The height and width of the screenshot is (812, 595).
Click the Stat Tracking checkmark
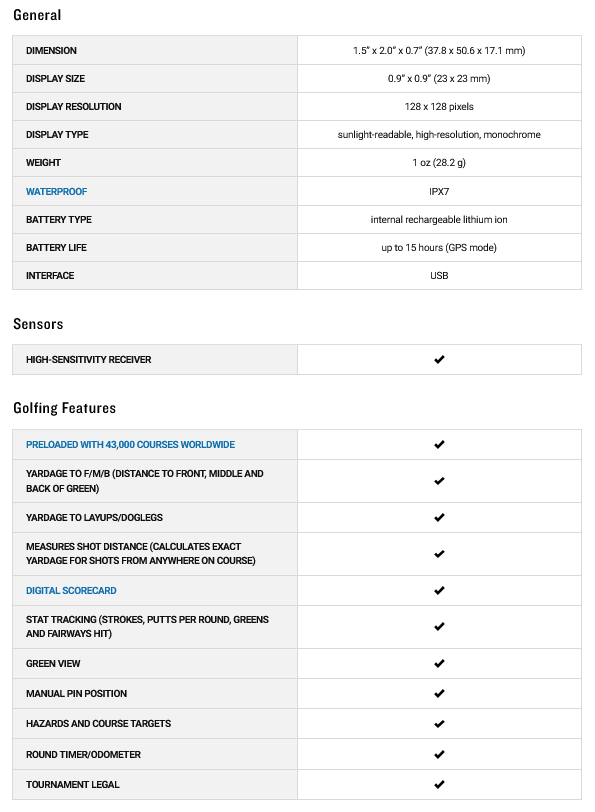pos(439,627)
